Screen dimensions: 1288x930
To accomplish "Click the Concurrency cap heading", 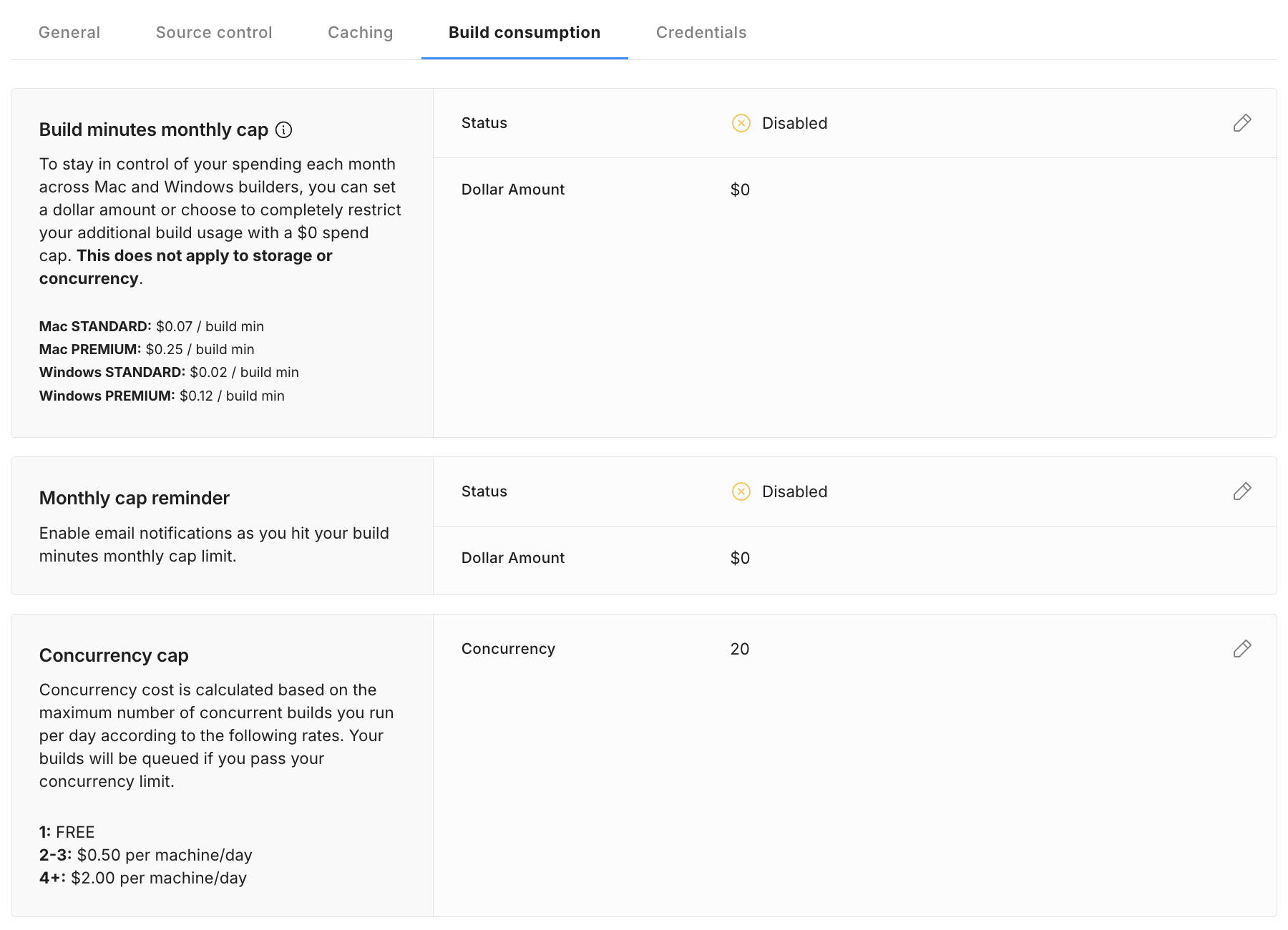I will coord(114,655).
